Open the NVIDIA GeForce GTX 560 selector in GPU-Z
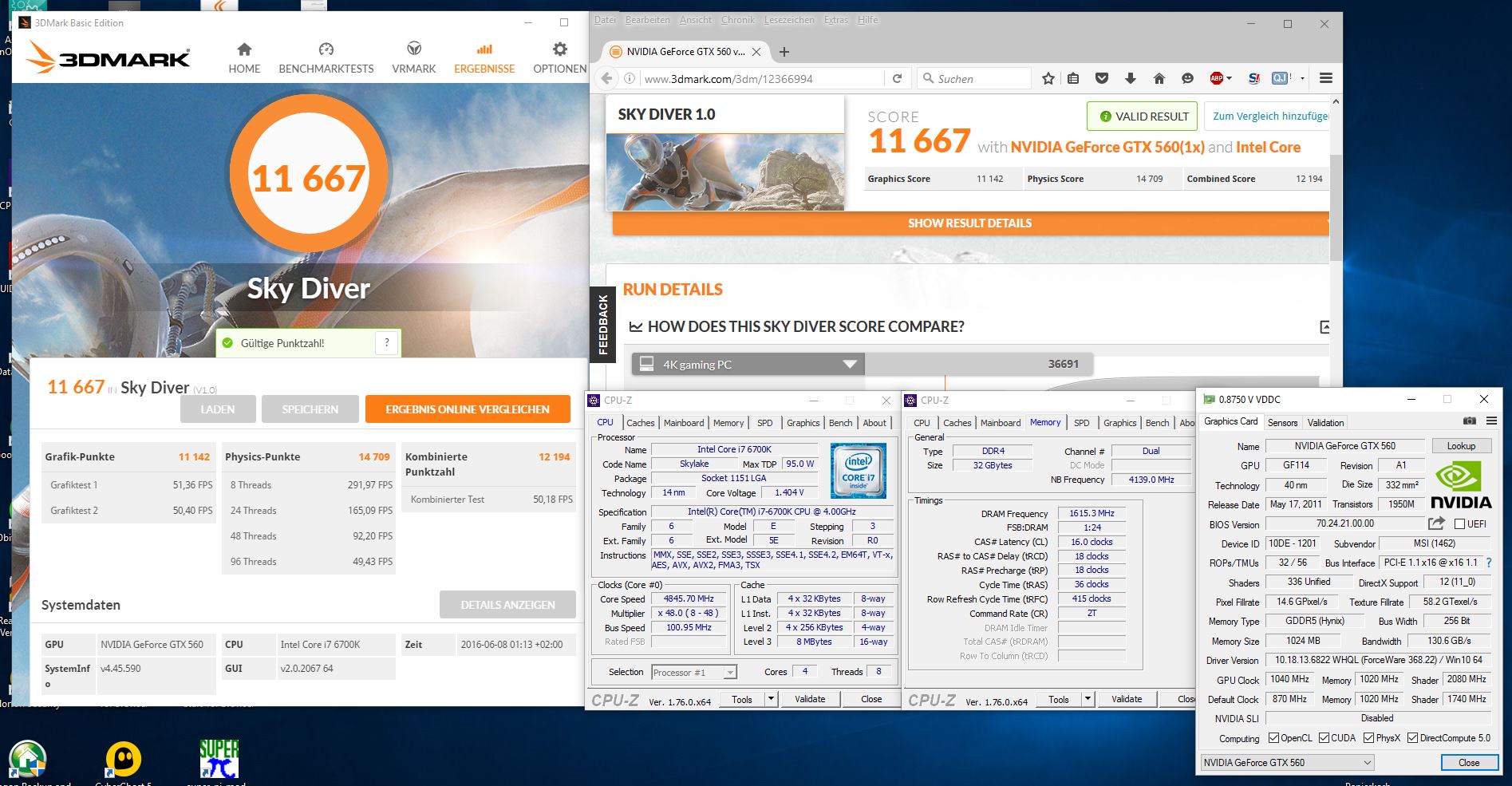Viewport: 1512px width, 786px height. [x=1288, y=762]
